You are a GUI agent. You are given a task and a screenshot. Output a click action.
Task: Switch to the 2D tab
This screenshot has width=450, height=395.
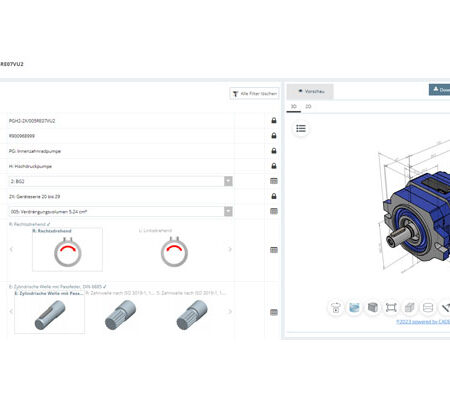(308, 107)
